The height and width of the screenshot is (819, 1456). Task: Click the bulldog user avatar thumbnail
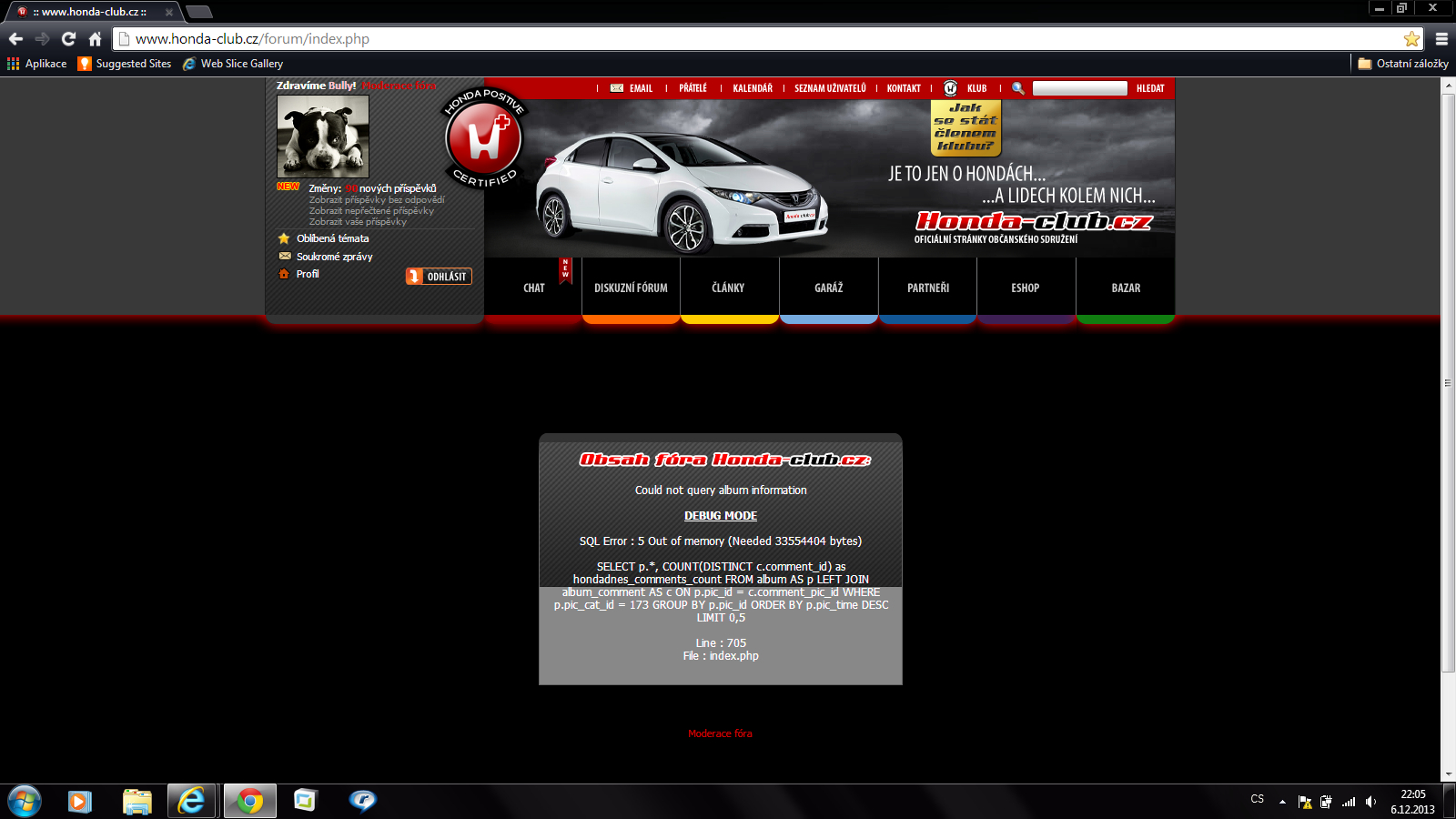(x=323, y=136)
